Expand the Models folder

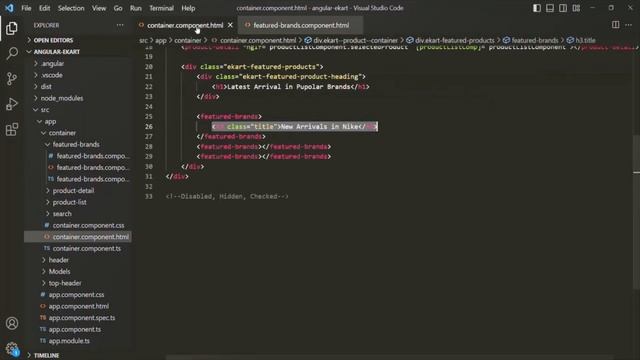tap(59, 271)
